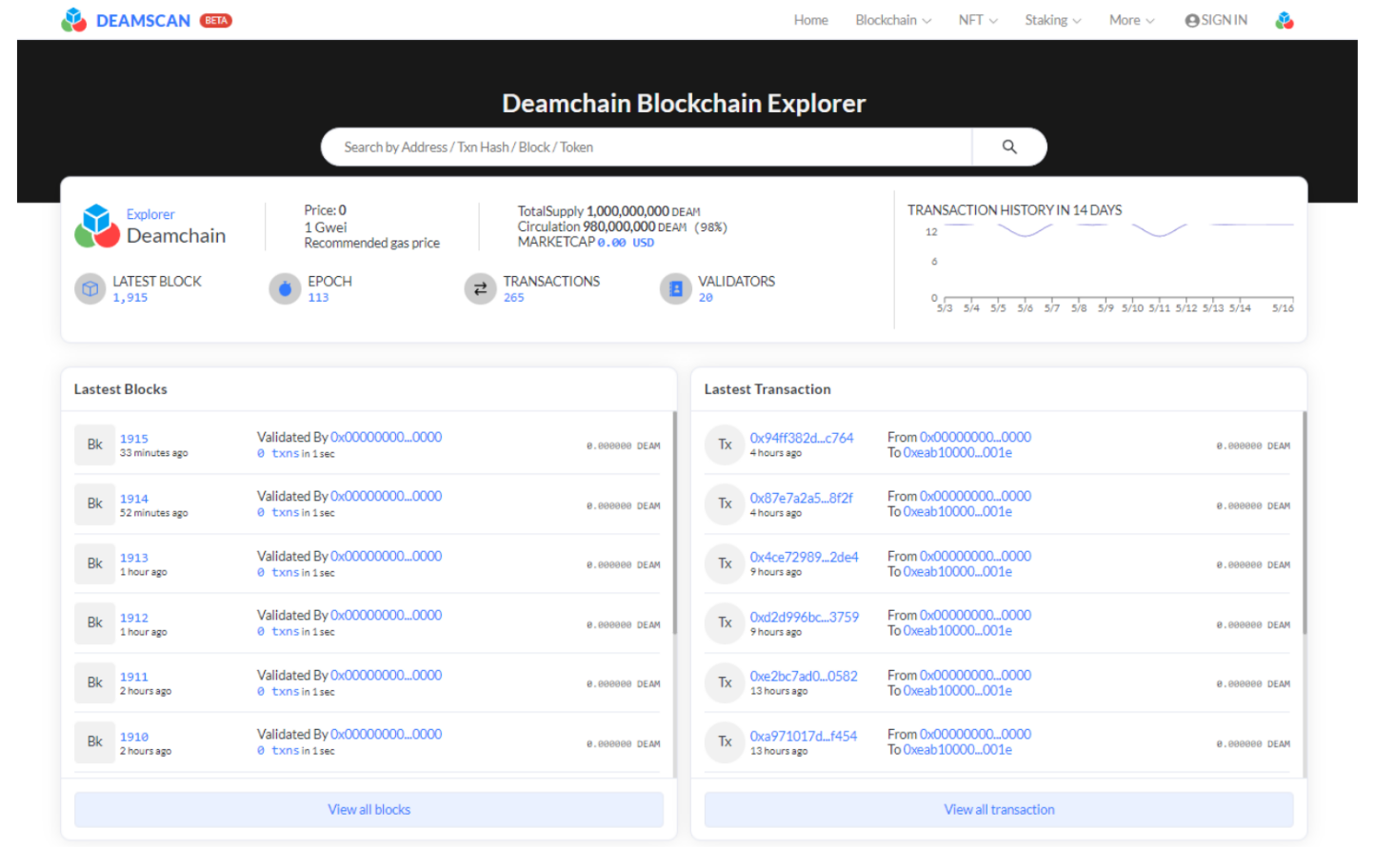
Task: Open the NFT dropdown menu
Action: tap(977, 20)
